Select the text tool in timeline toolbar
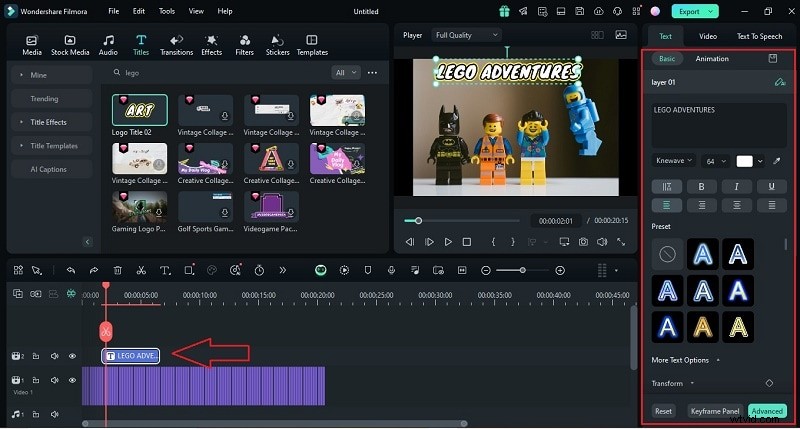Screen dimensions: 800x429 coord(165,270)
